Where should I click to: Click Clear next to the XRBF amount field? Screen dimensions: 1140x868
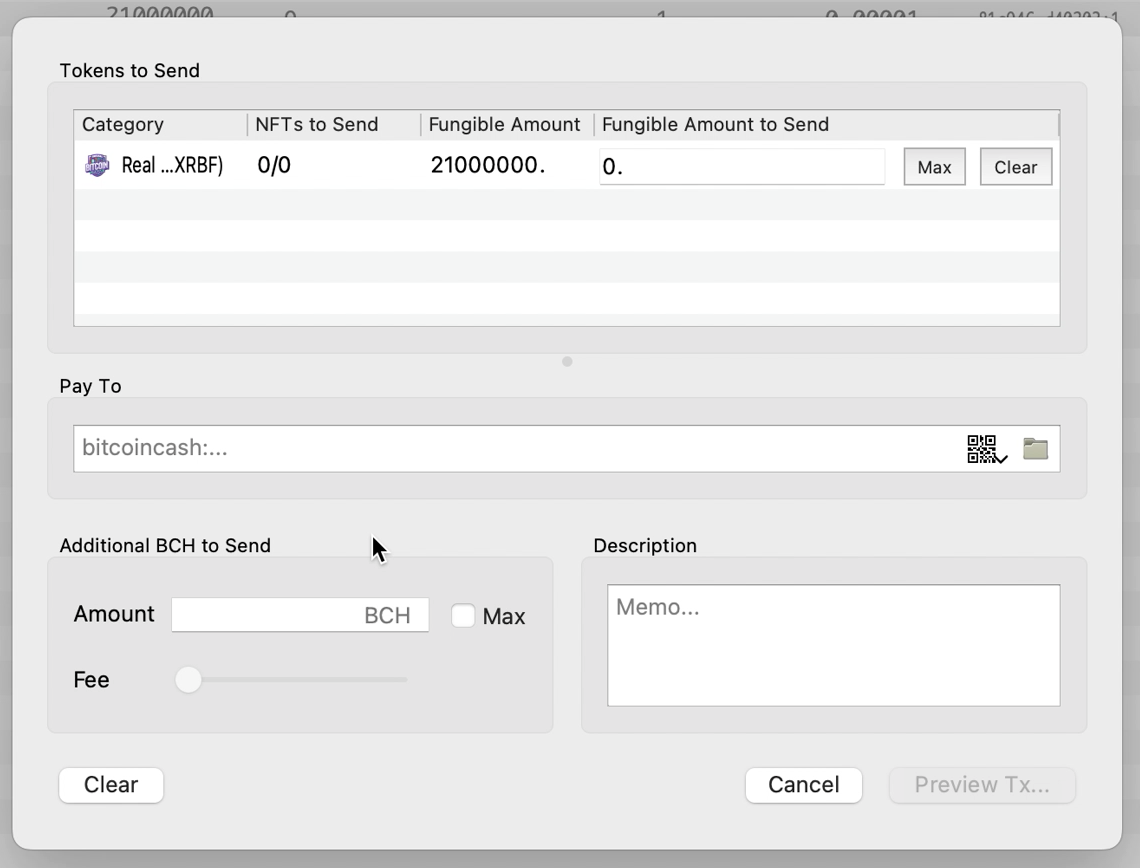[1015, 166]
